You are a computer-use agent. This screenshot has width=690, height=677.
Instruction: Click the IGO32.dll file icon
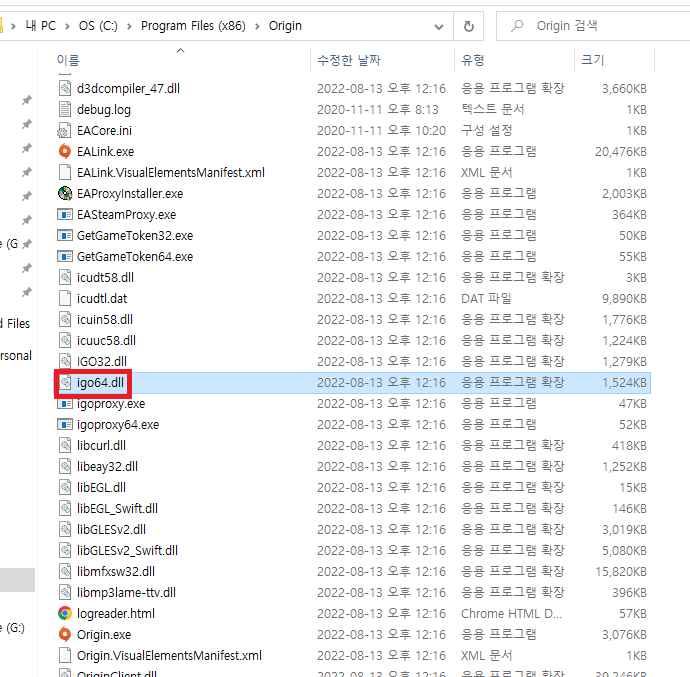click(65, 361)
